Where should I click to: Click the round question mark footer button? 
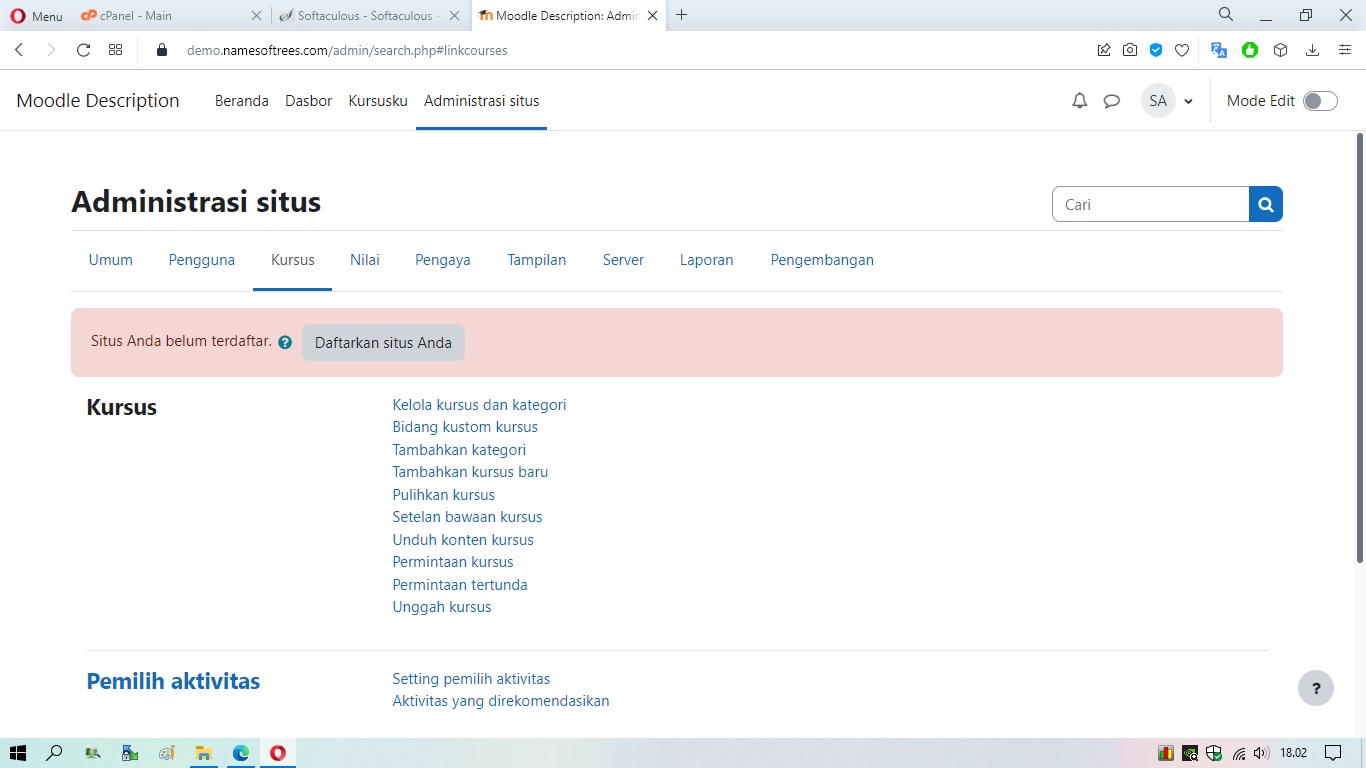1316,688
